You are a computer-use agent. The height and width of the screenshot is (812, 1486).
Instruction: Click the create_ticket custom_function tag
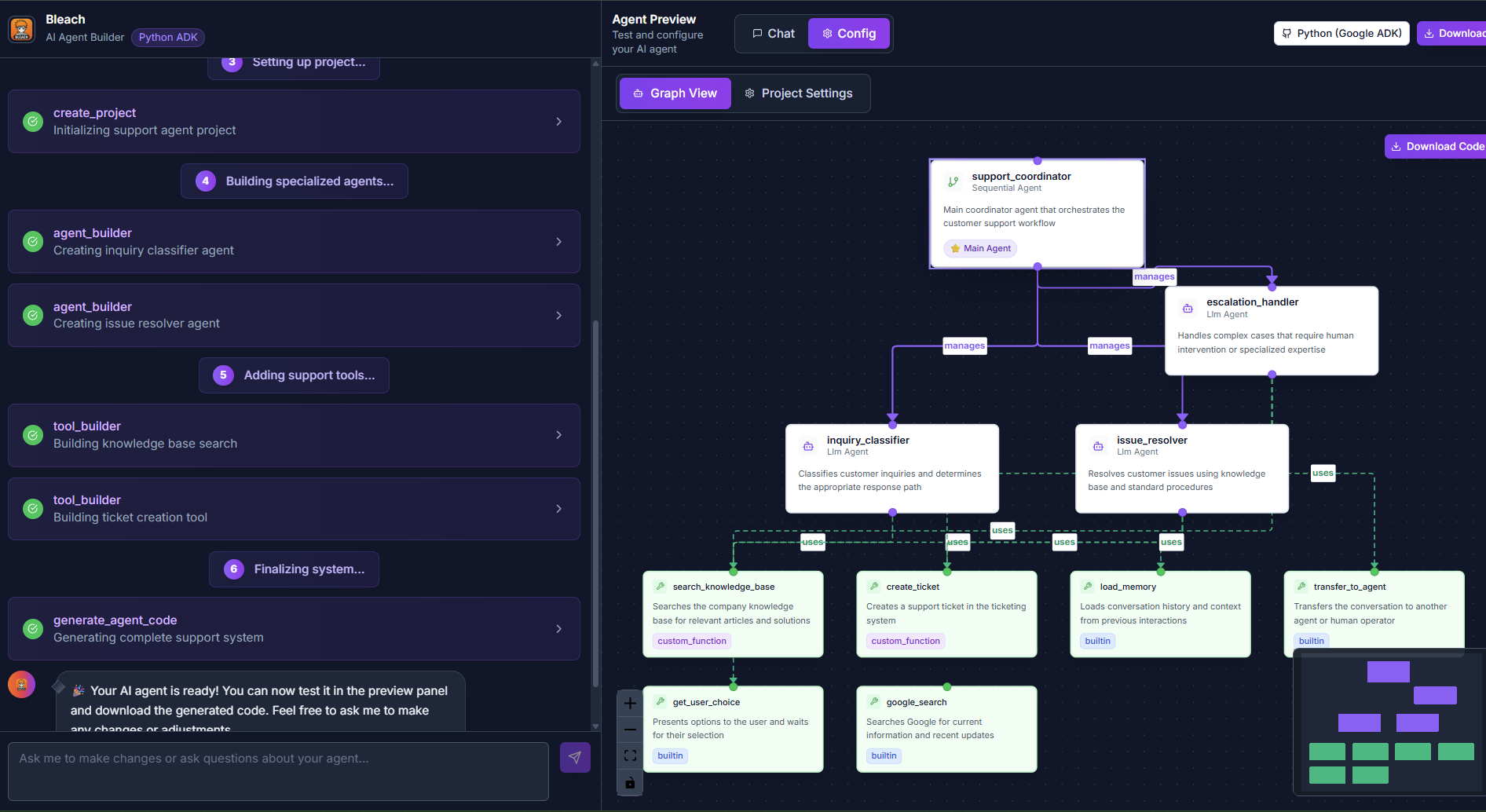click(906, 641)
